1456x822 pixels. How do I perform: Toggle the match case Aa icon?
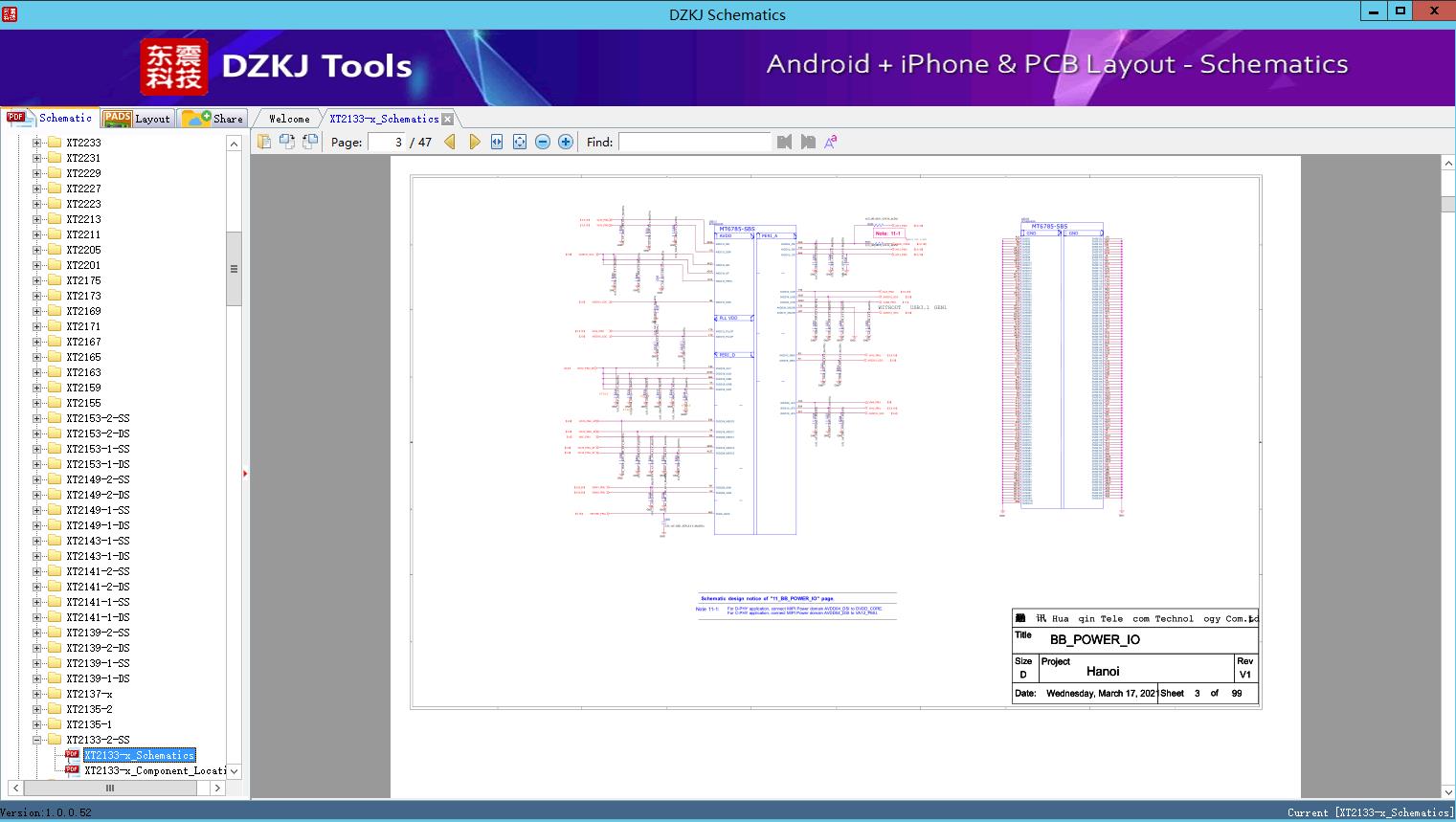click(830, 142)
